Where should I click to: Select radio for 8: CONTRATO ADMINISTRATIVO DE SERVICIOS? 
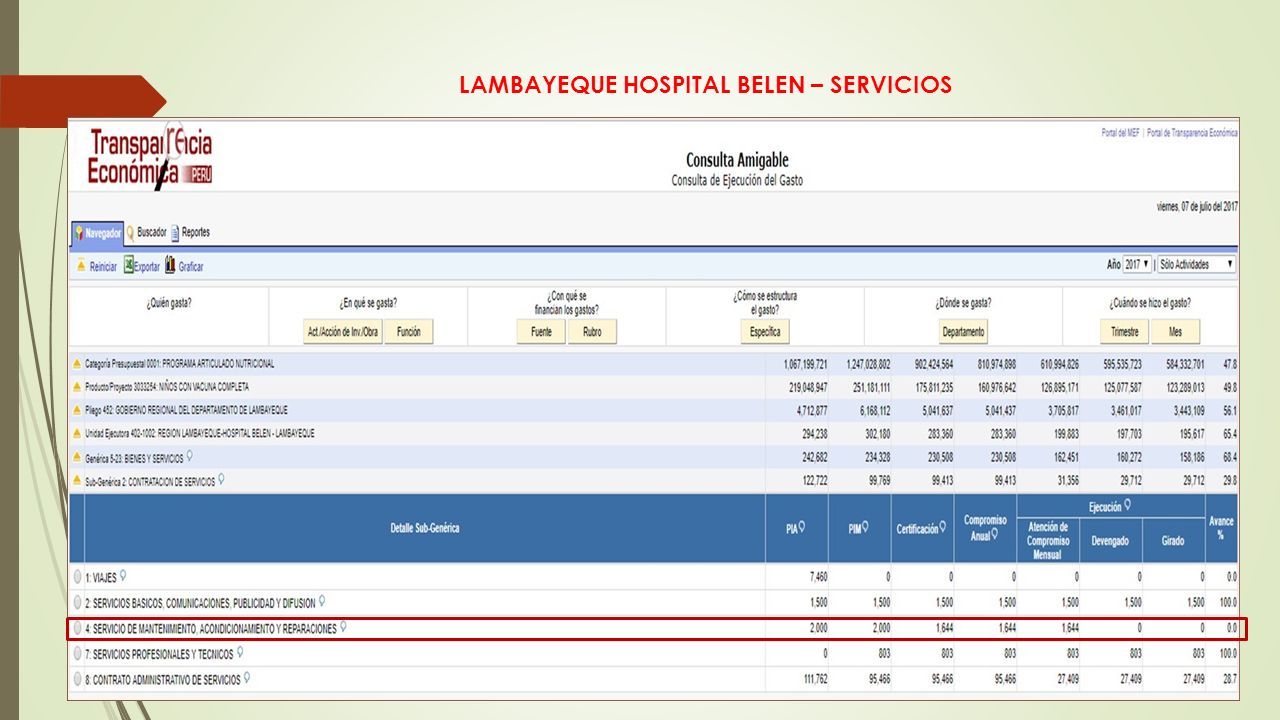[x=78, y=679]
